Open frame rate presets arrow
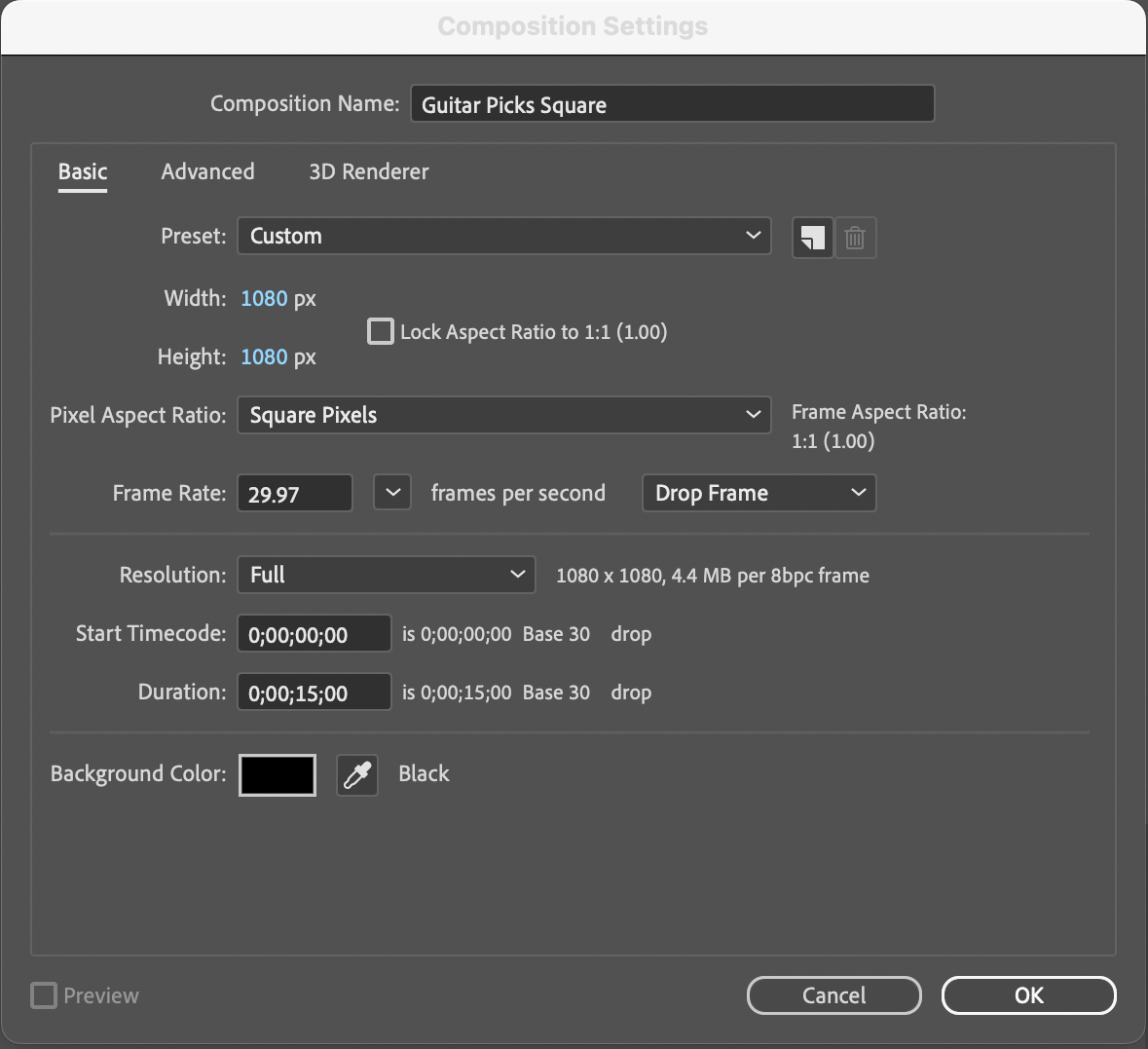 point(392,493)
